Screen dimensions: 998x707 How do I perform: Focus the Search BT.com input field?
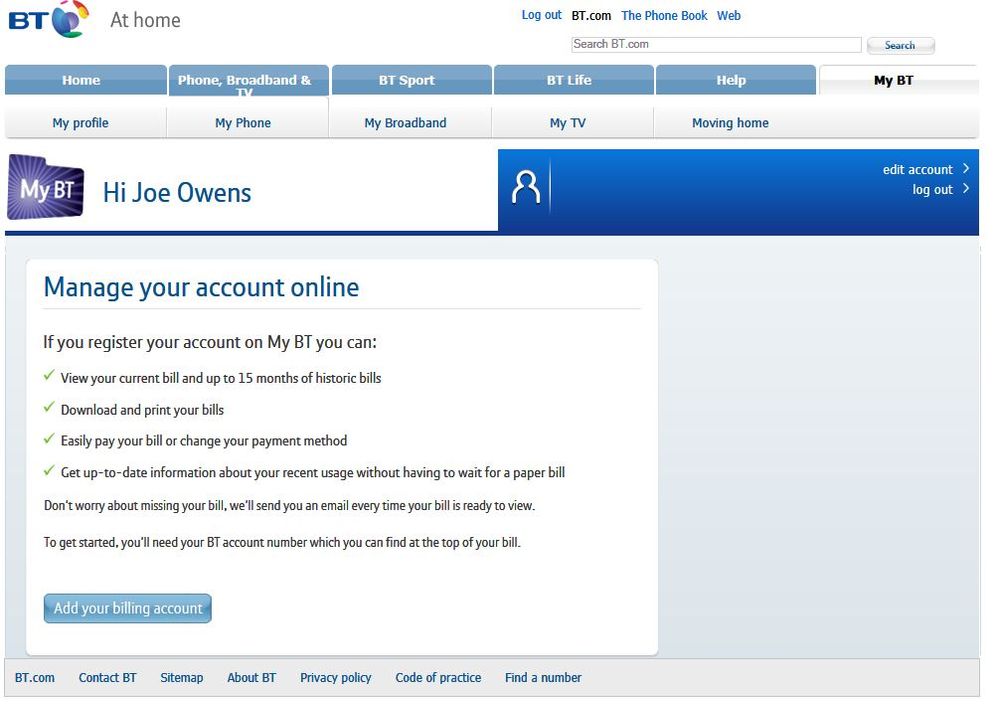point(715,45)
